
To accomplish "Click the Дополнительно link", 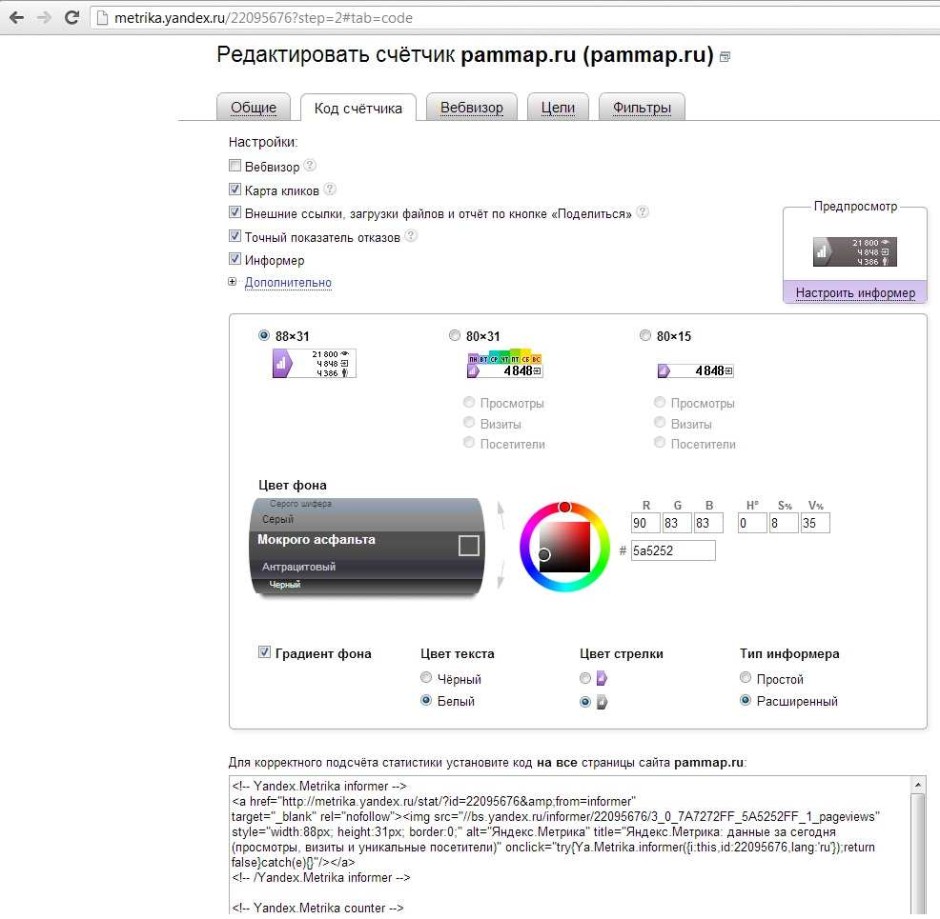I will pos(288,282).
